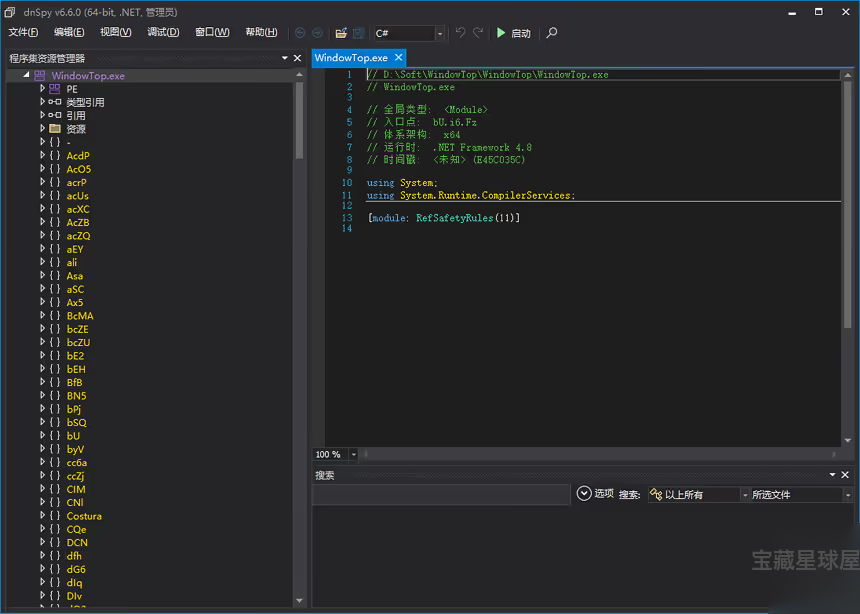860x614 pixels.
Task: Click the 类型引用 reference icon
Action: click(55, 102)
